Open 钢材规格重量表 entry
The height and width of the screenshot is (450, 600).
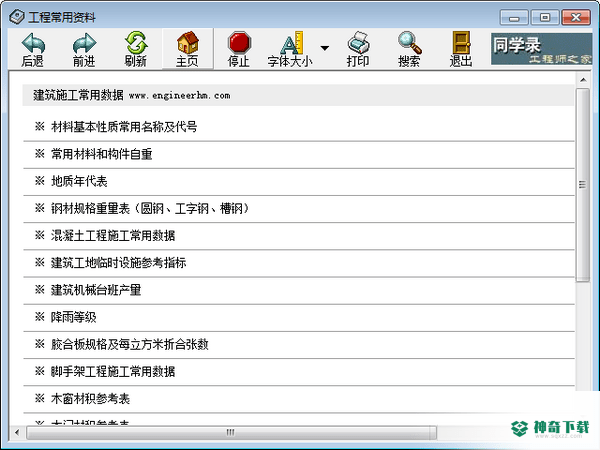[x=150, y=208]
